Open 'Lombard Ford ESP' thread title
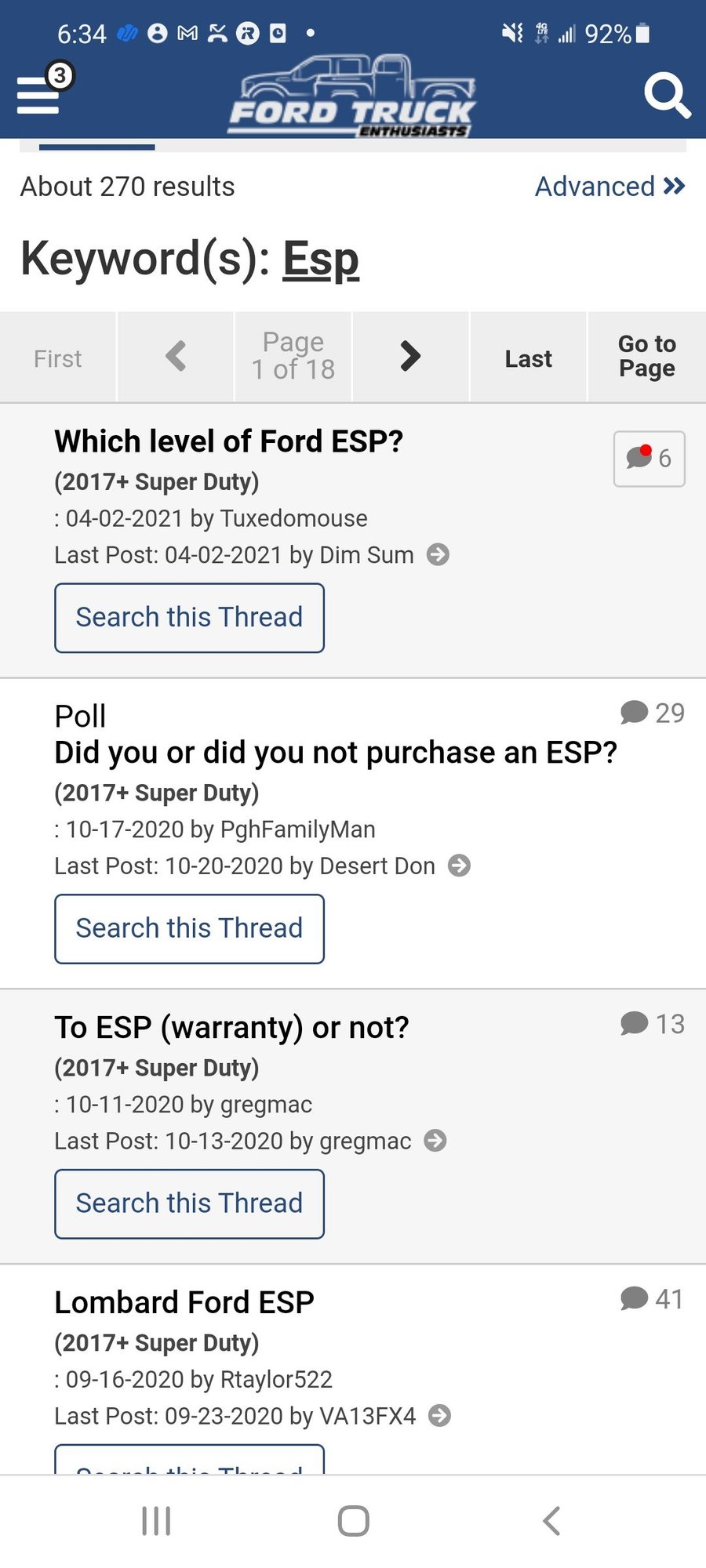706x1568 pixels. tap(184, 1302)
